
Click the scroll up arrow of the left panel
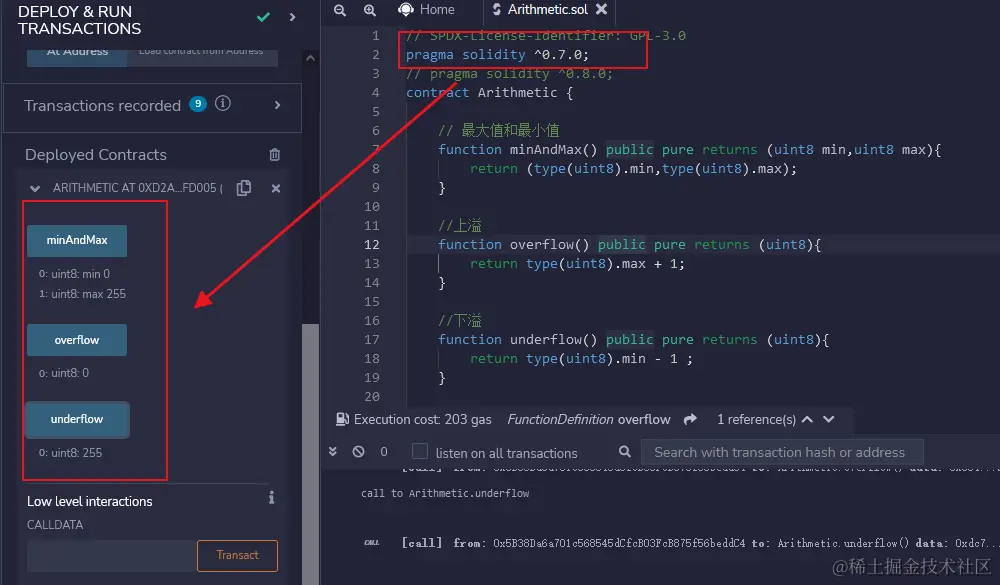(x=310, y=58)
